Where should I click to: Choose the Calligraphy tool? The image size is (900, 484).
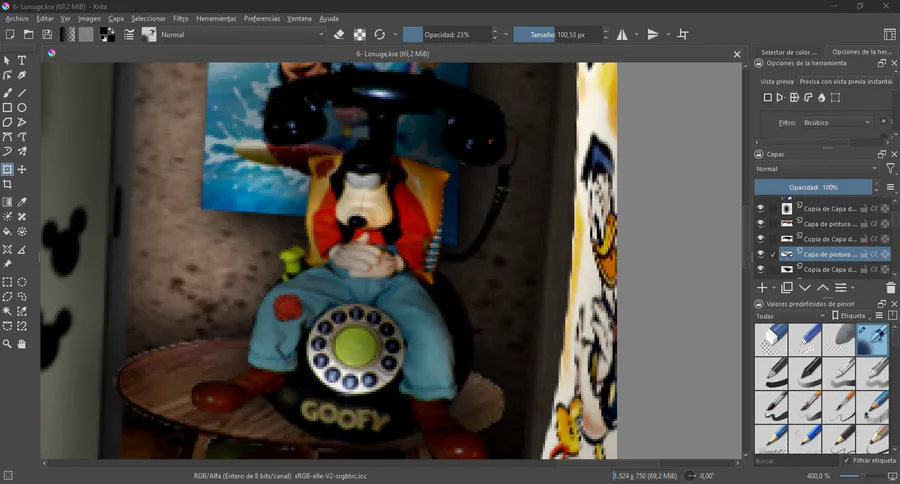tap(22, 75)
